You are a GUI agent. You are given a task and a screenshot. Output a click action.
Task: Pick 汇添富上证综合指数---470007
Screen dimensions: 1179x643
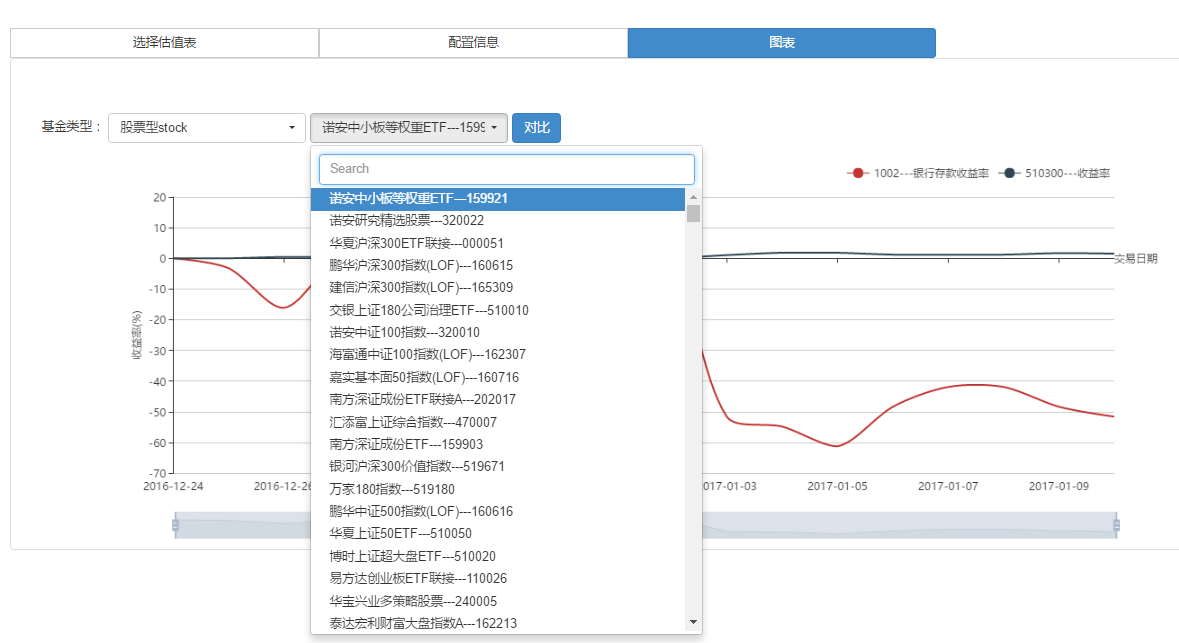point(498,423)
